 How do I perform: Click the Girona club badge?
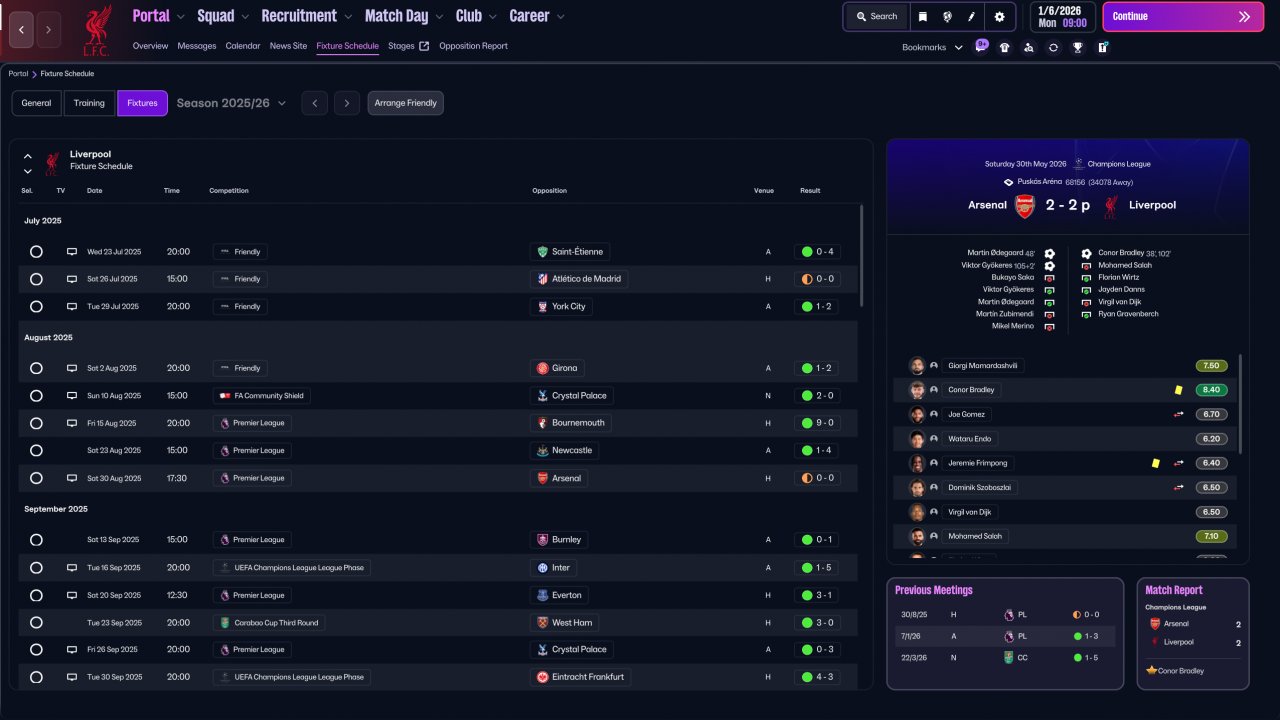[543, 368]
